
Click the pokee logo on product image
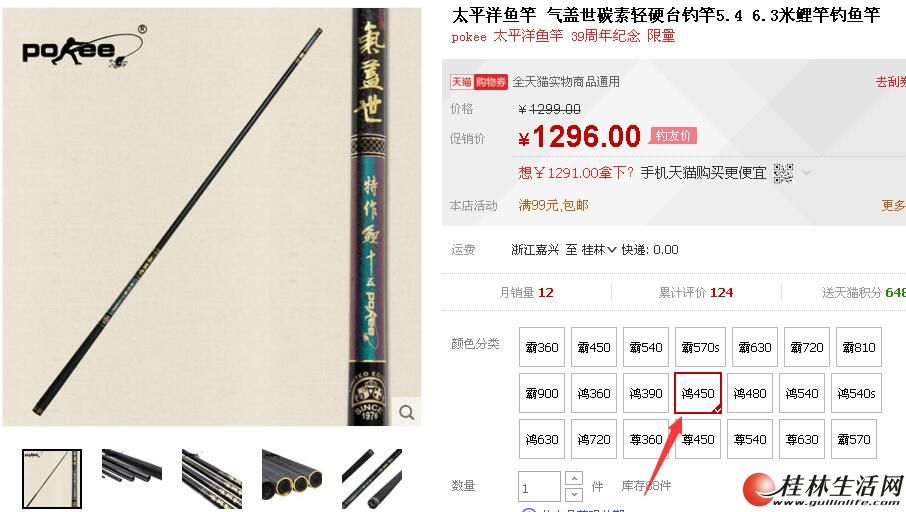[83, 49]
